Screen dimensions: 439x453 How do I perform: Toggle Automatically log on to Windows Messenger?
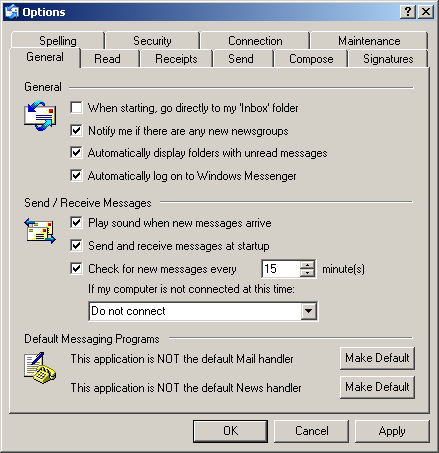pos(76,175)
